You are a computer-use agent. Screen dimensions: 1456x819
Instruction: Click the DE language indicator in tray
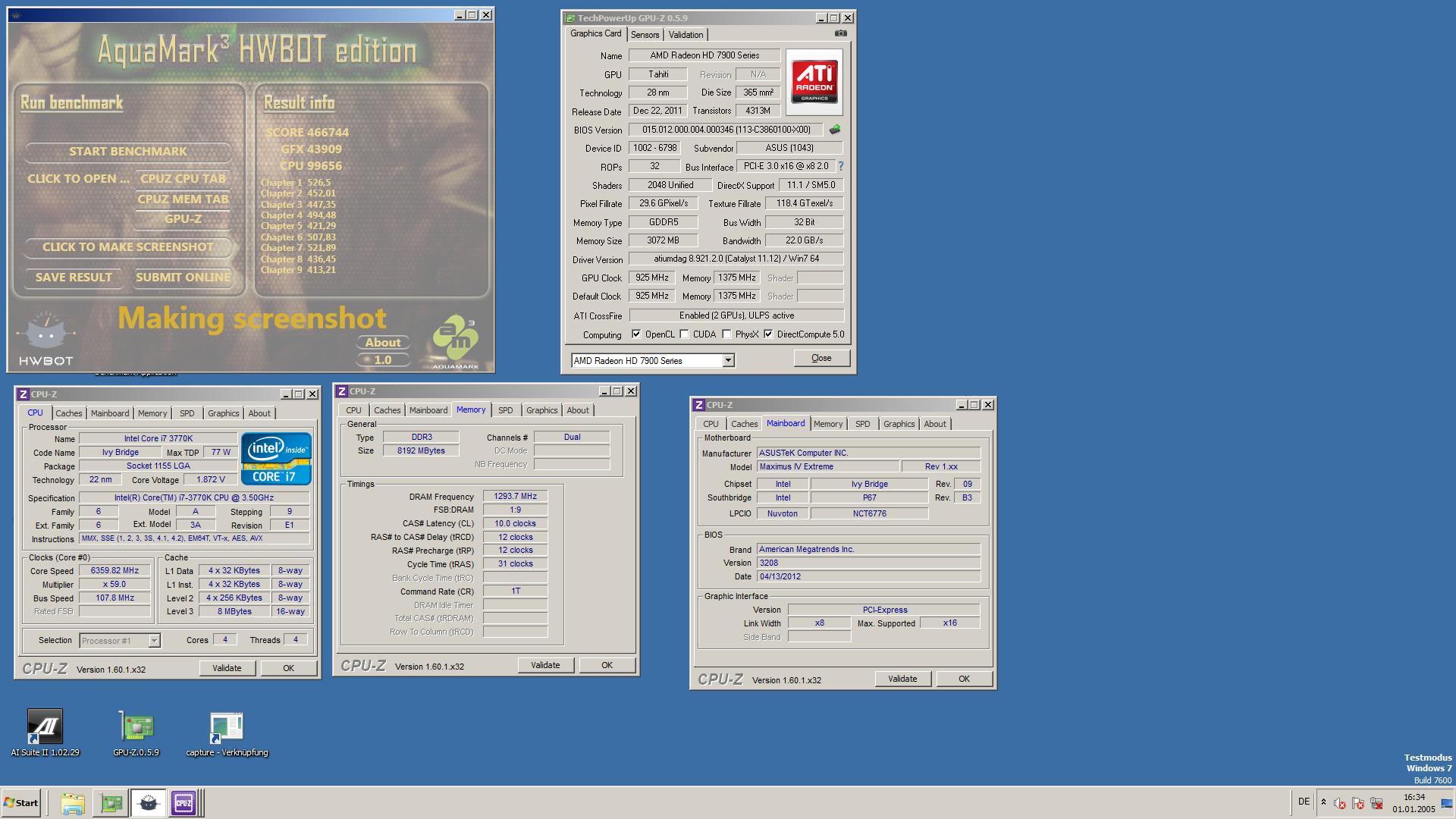click(1304, 802)
